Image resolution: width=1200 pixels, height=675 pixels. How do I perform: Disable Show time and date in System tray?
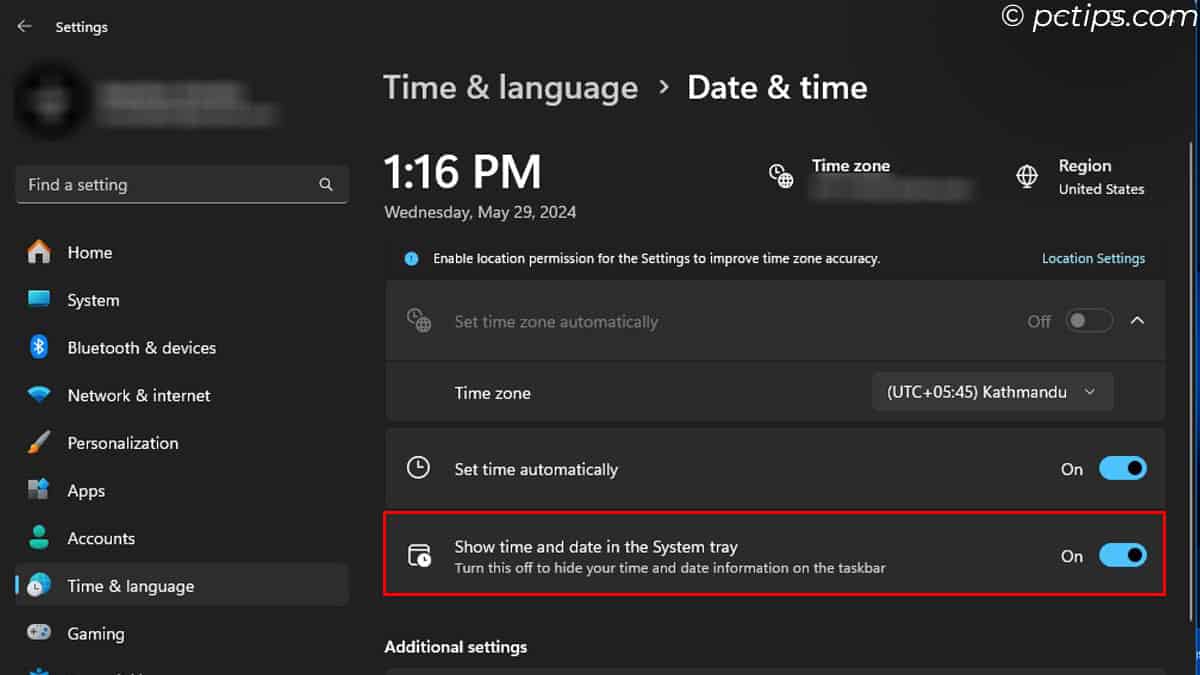1122,556
